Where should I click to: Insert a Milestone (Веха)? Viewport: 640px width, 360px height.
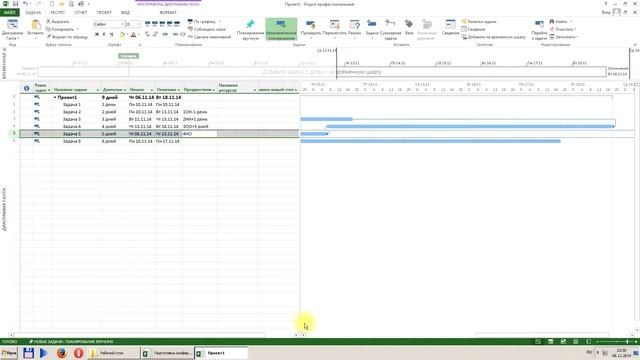(x=409, y=28)
